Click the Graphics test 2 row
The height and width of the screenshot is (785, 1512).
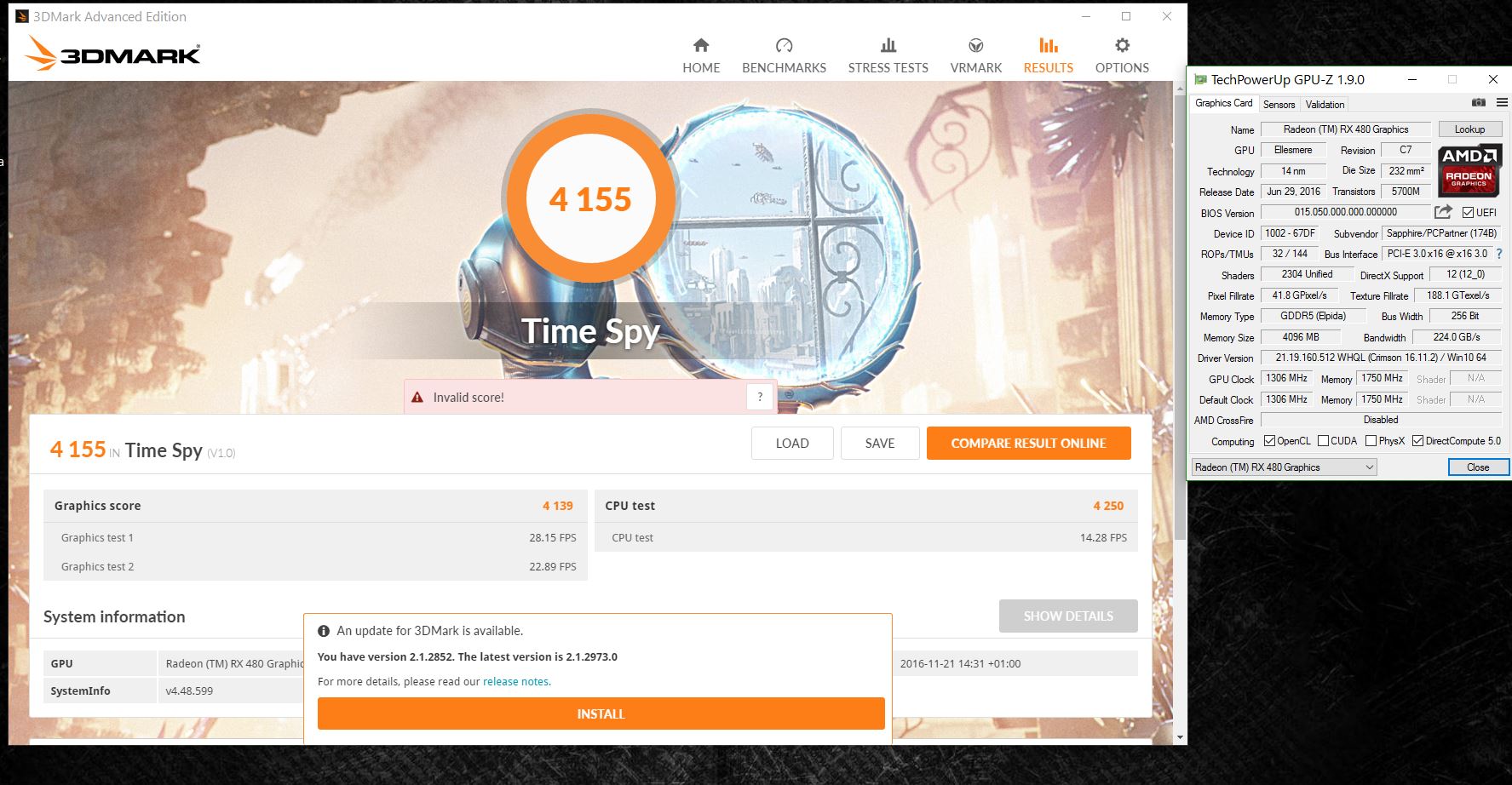(x=315, y=567)
